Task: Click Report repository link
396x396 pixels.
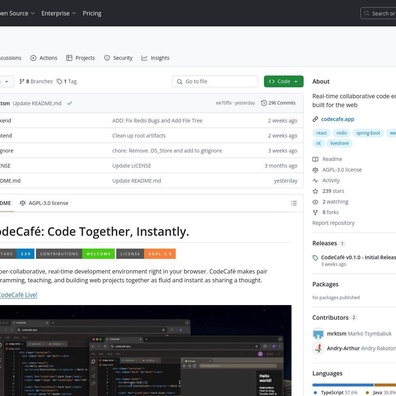Action: point(333,223)
